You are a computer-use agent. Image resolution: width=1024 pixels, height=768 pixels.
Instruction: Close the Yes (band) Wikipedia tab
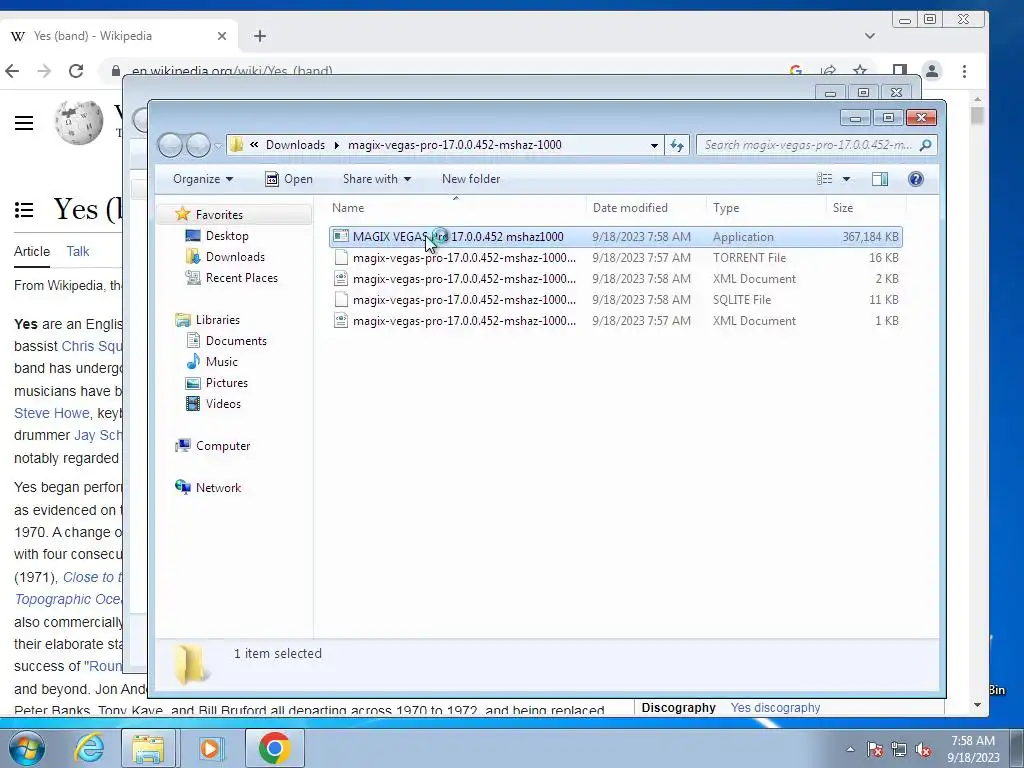click(x=222, y=36)
